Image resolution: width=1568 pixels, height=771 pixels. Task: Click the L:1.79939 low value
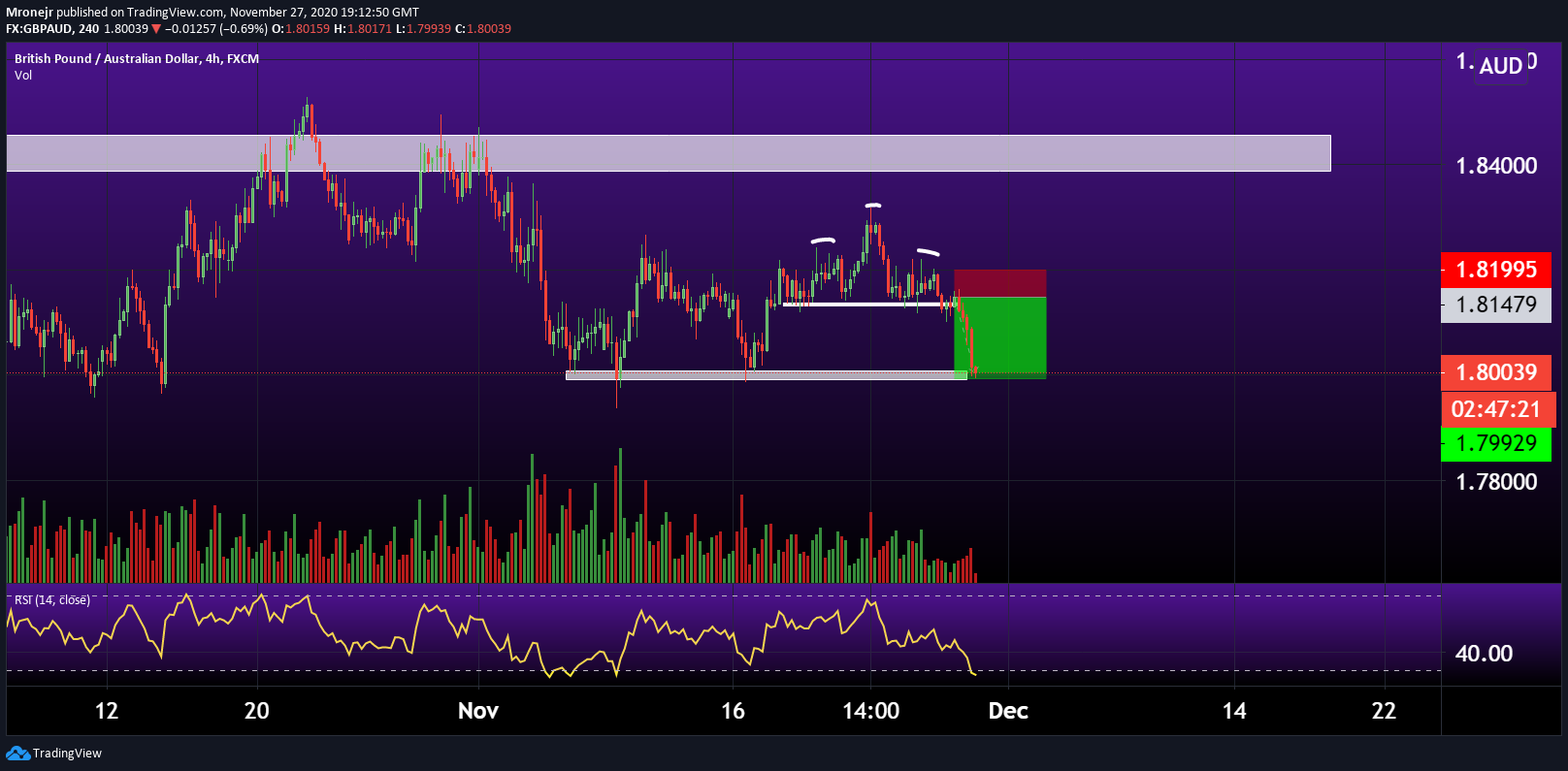[x=423, y=29]
